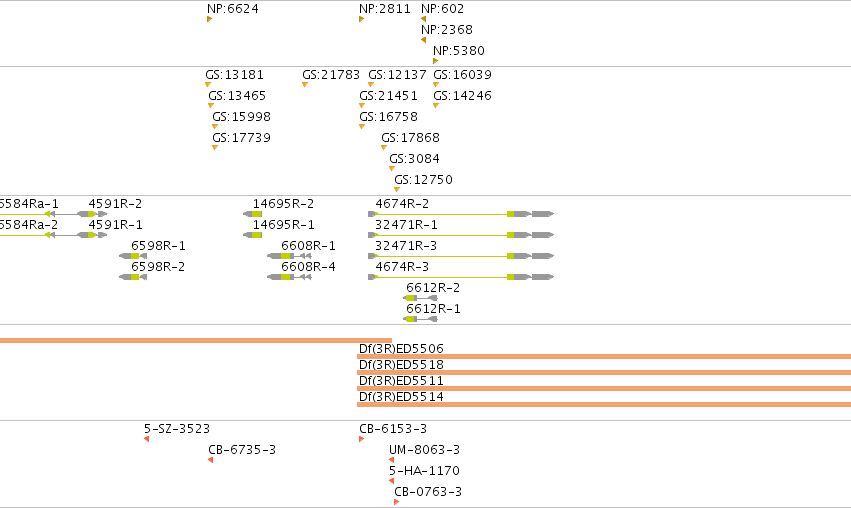Select the 14695R-2 transcript glyph
Image resolution: width=851 pixels, height=508 pixels.
pos(252,214)
